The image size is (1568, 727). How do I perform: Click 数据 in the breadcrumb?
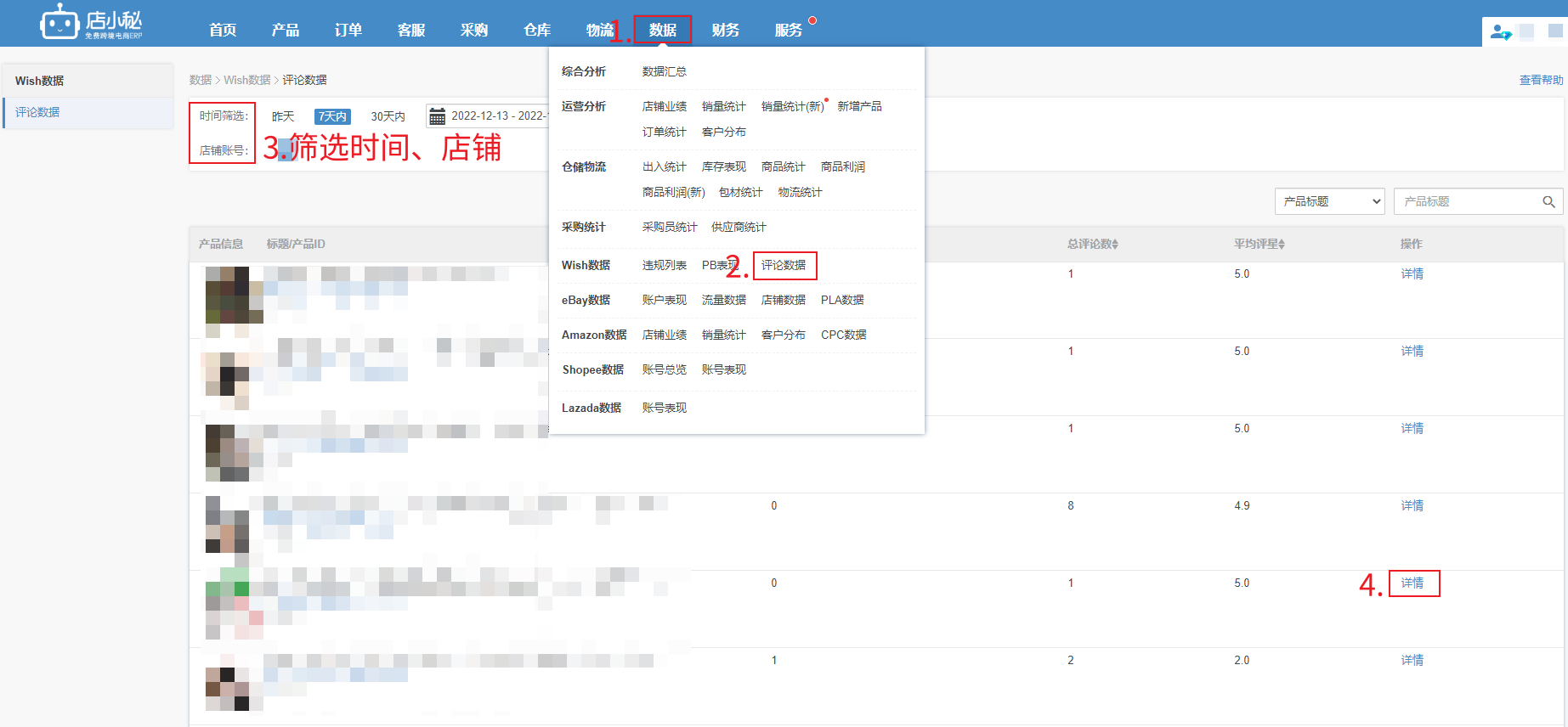pos(201,80)
